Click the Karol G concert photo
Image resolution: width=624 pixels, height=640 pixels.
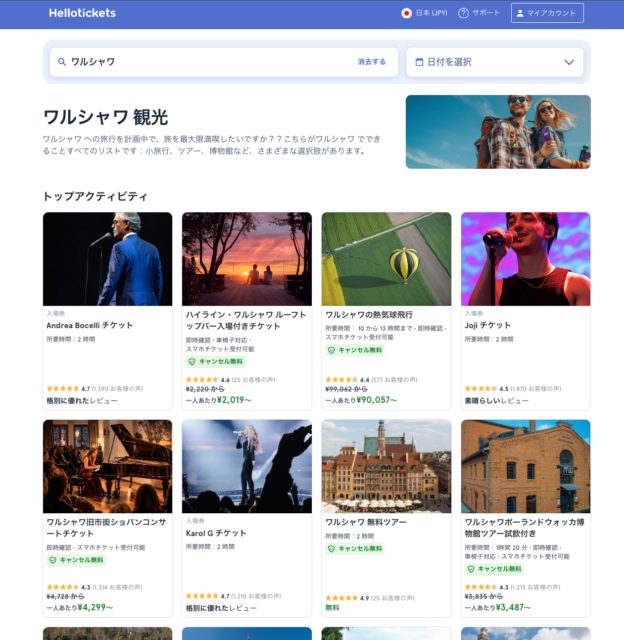click(246, 466)
